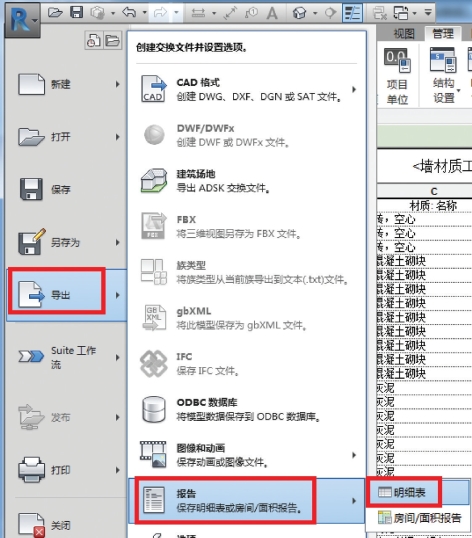The image size is (472, 538).
Task: Expand the undo history dropdown arrow
Action: (x=145, y=13)
